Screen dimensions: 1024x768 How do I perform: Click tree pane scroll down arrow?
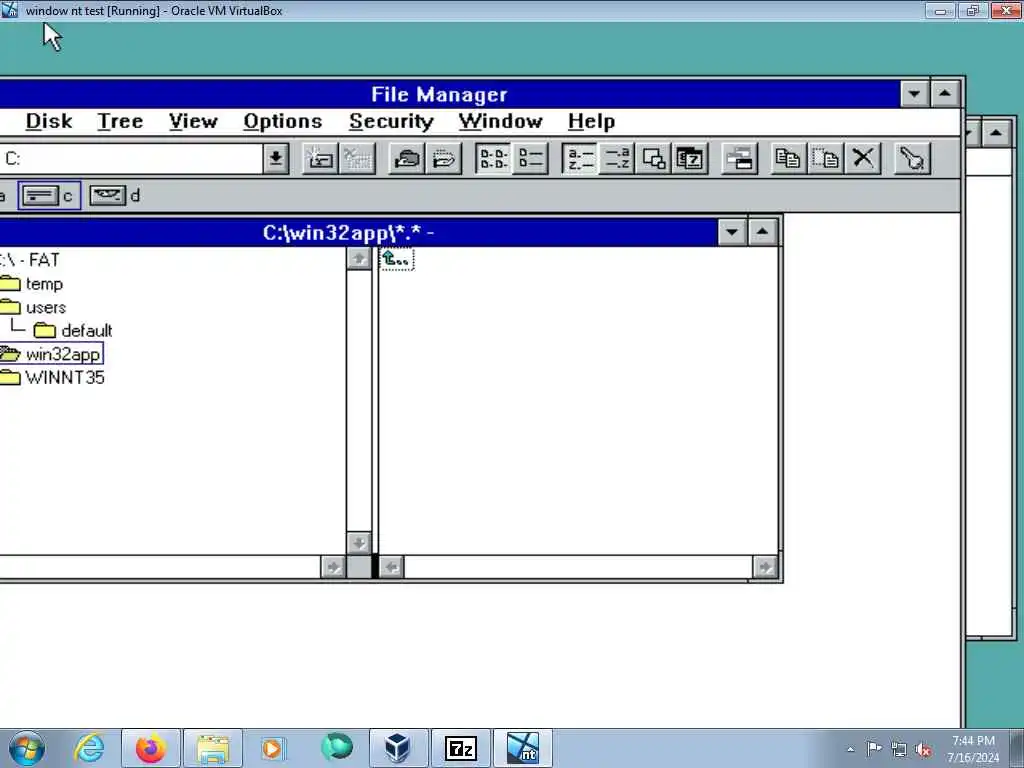[x=359, y=543]
